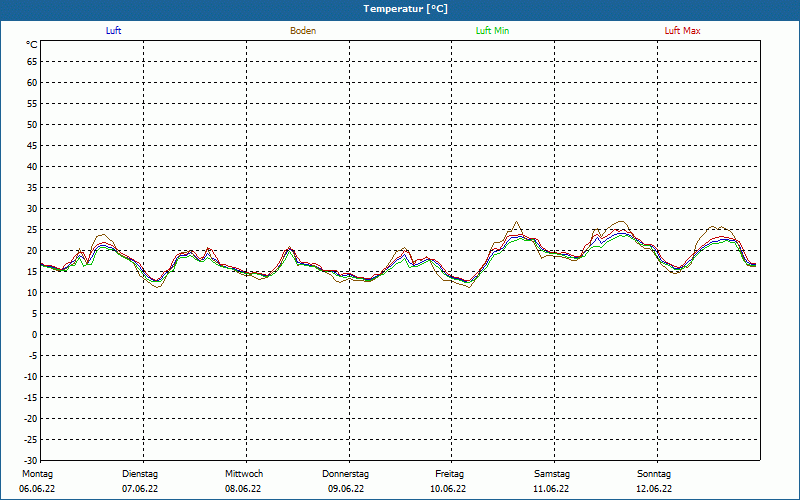
Task: Click the date 12.06.22
Action: coord(654,489)
